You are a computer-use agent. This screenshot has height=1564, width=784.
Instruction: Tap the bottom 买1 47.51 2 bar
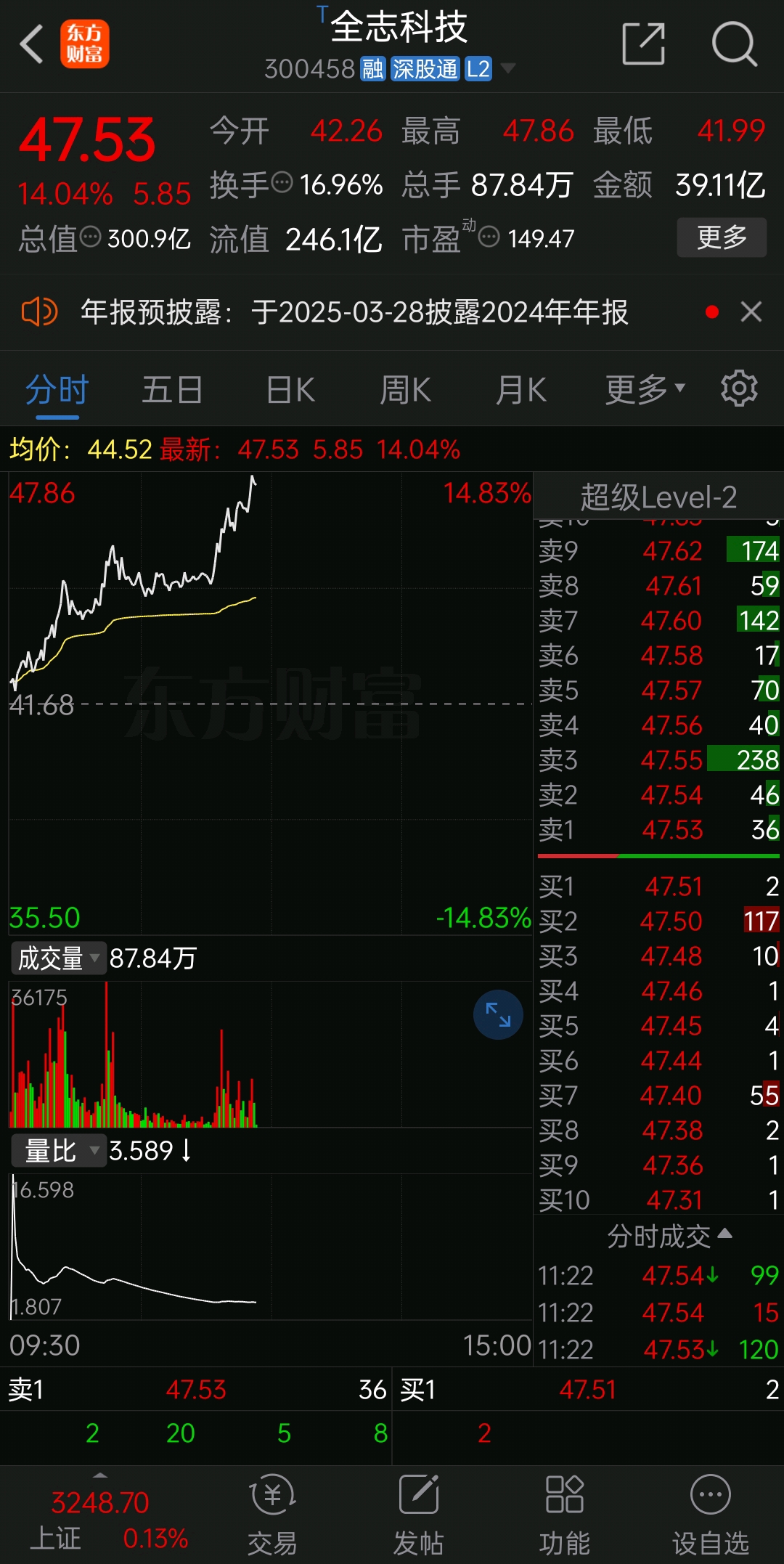tap(589, 1389)
